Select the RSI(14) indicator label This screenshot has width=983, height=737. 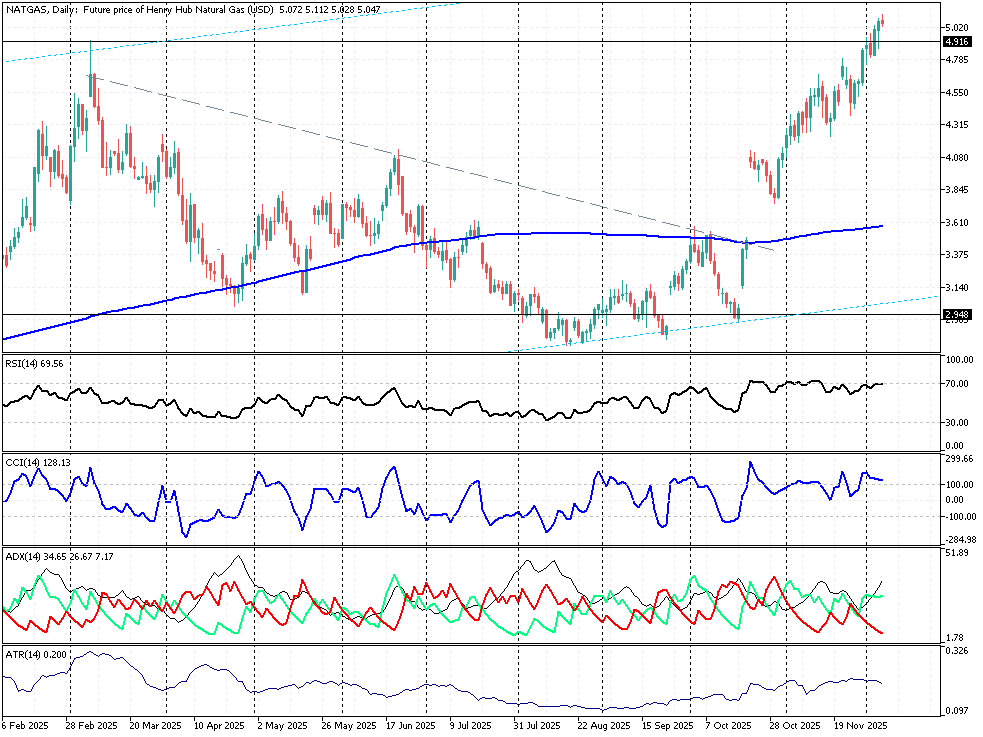pos(35,365)
